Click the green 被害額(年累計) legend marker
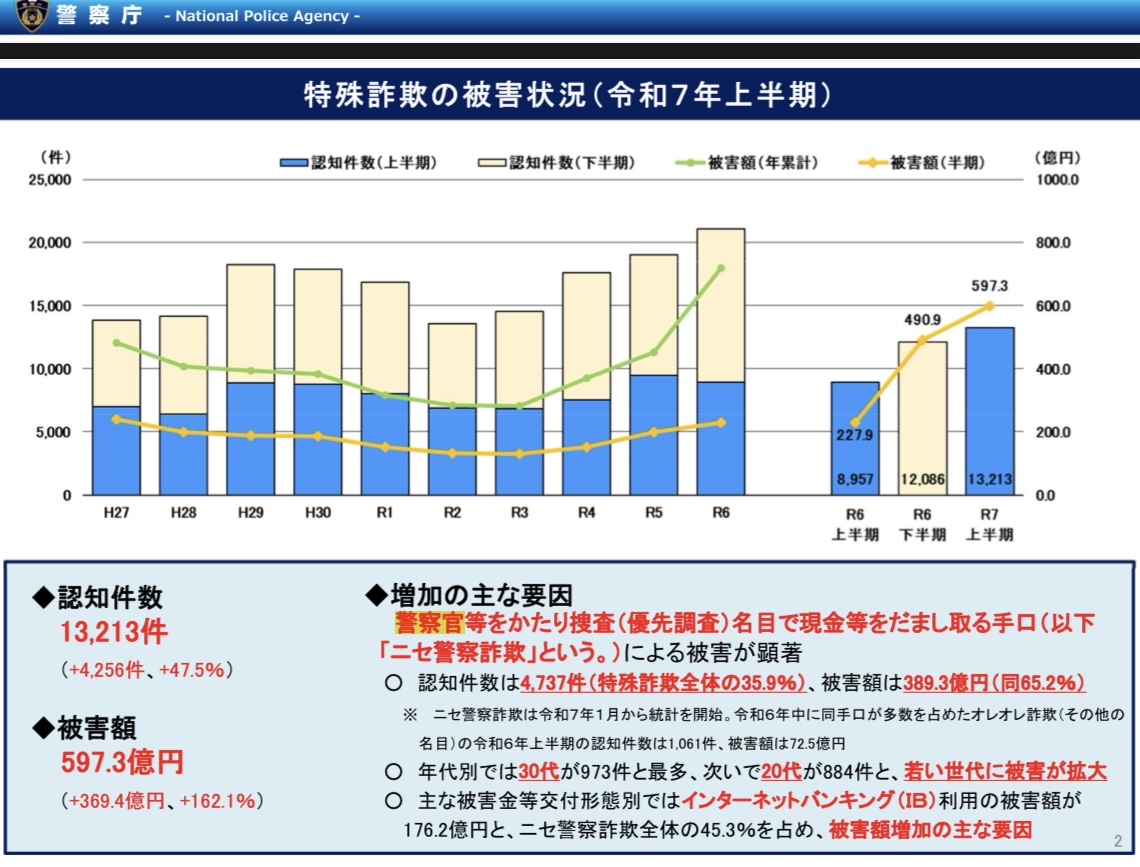 pos(690,164)
